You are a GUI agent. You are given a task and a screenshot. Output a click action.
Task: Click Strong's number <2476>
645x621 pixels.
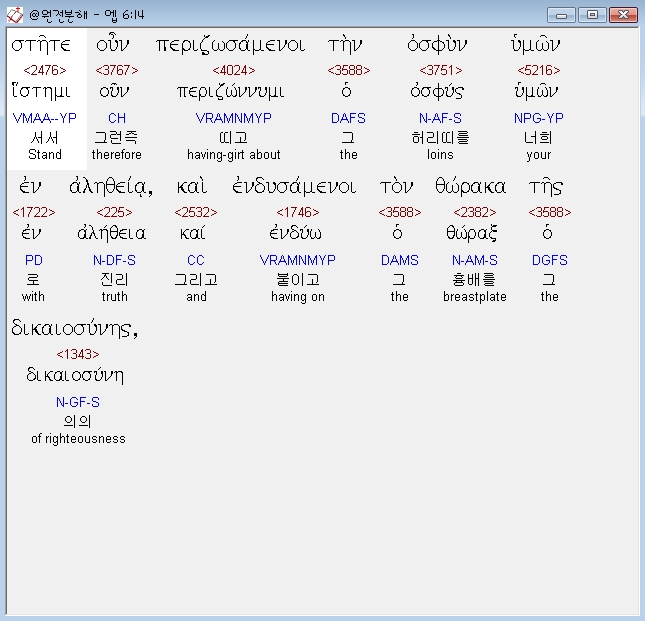pyautogui.click(x=45, y=70)
